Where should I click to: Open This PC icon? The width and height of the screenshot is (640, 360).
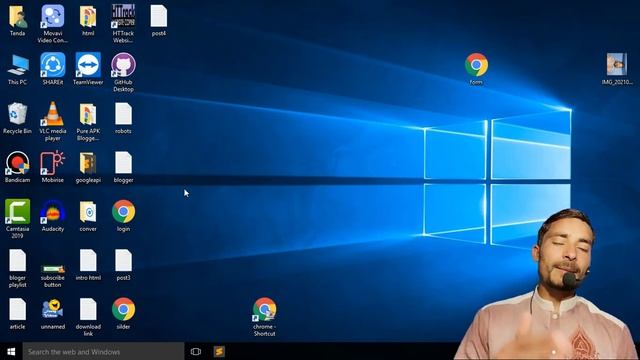(18, 65)
